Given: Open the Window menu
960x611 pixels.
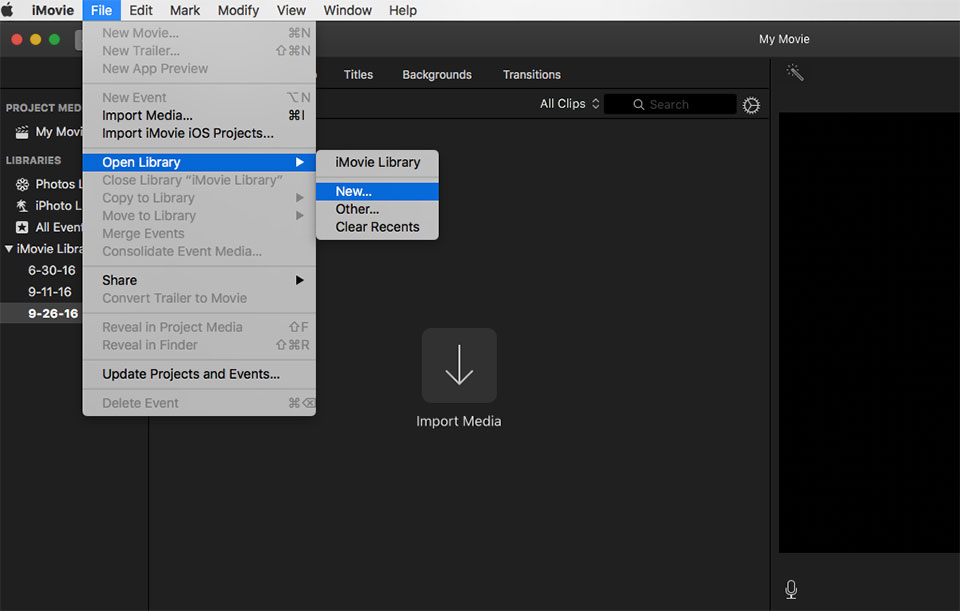Looking at the screenshot, I should click(x=348, y=10).
